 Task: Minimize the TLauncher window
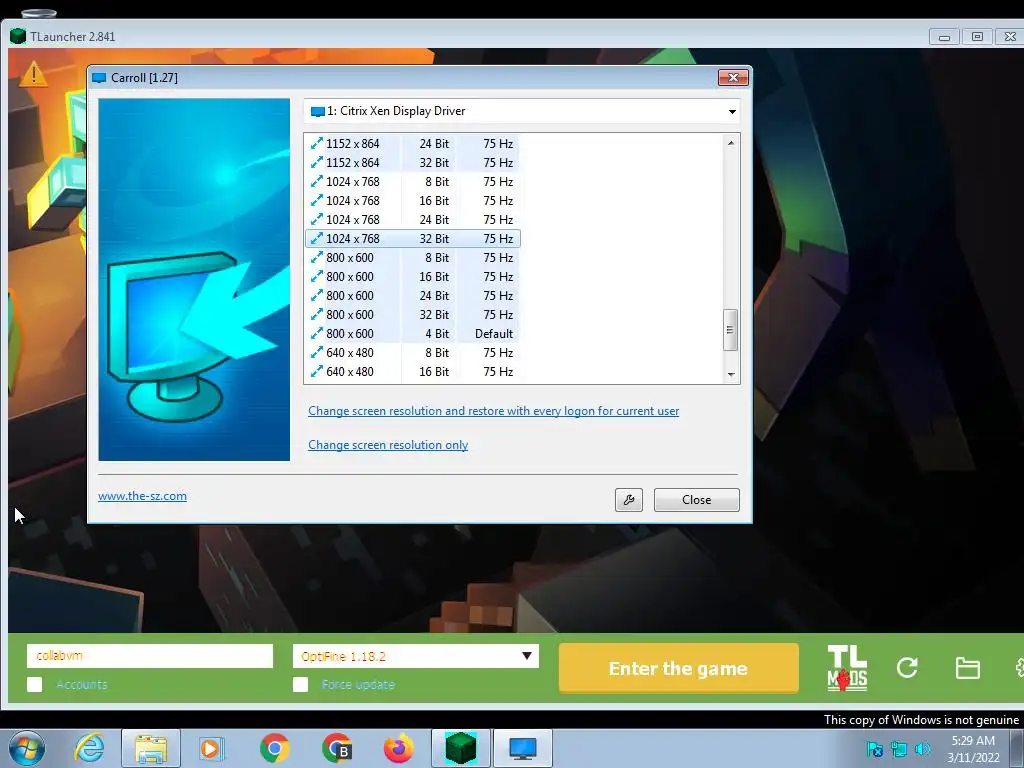click(944, 37)
